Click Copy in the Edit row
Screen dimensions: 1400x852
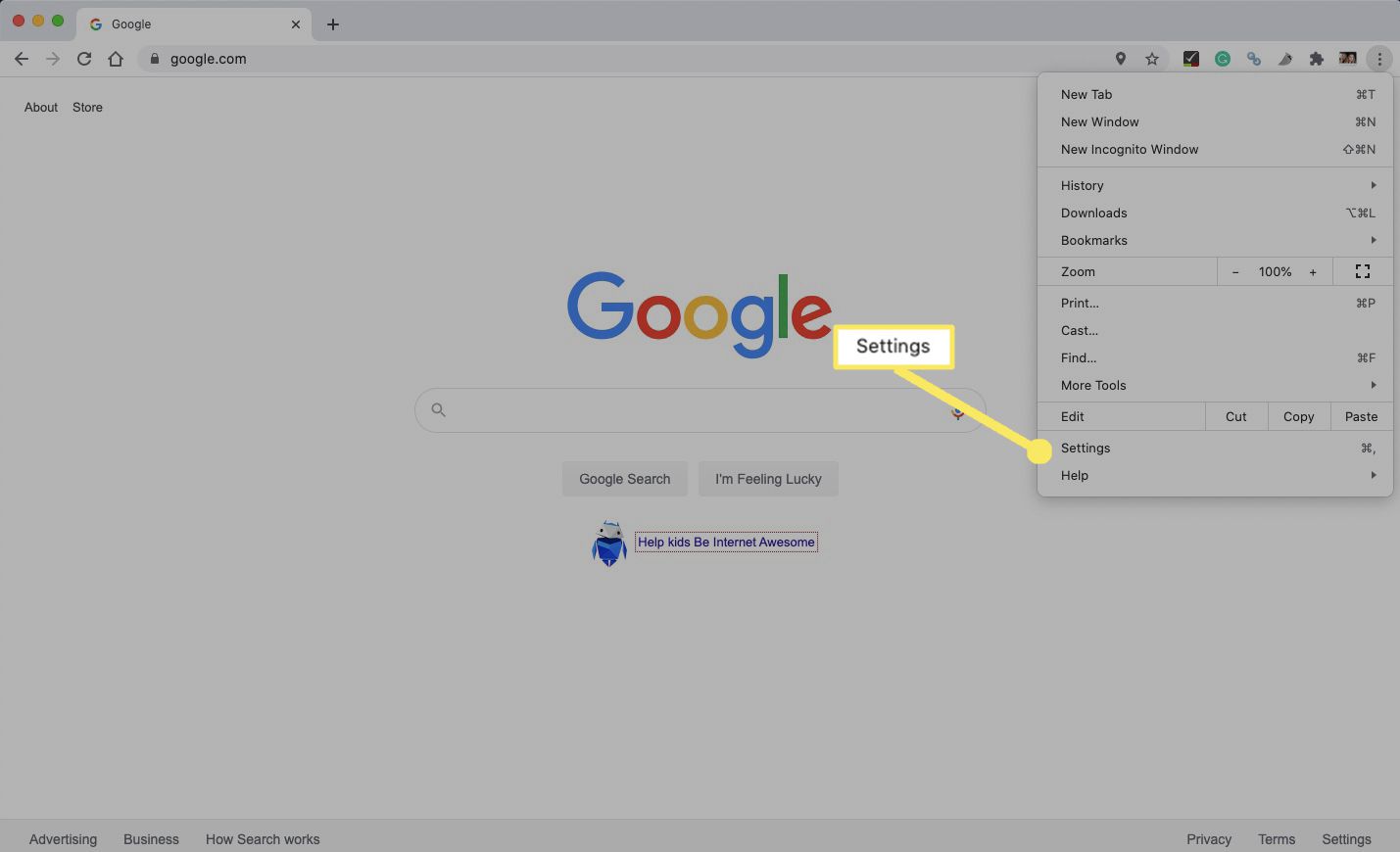click(x=1299, y=416)
